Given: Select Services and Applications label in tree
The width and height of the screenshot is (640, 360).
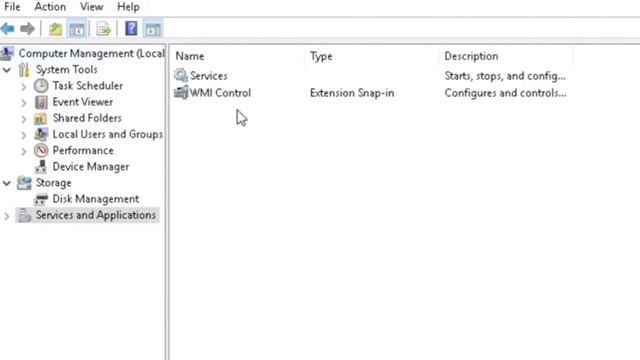Looking at the screenshot, I should (96, 215).
